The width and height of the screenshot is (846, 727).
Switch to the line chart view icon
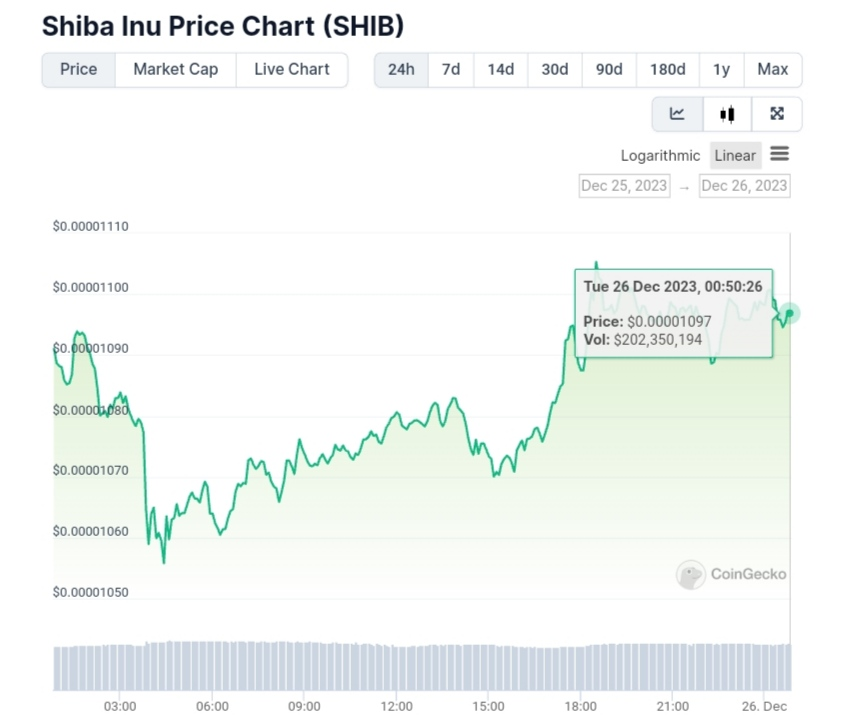tap(677, 114)
